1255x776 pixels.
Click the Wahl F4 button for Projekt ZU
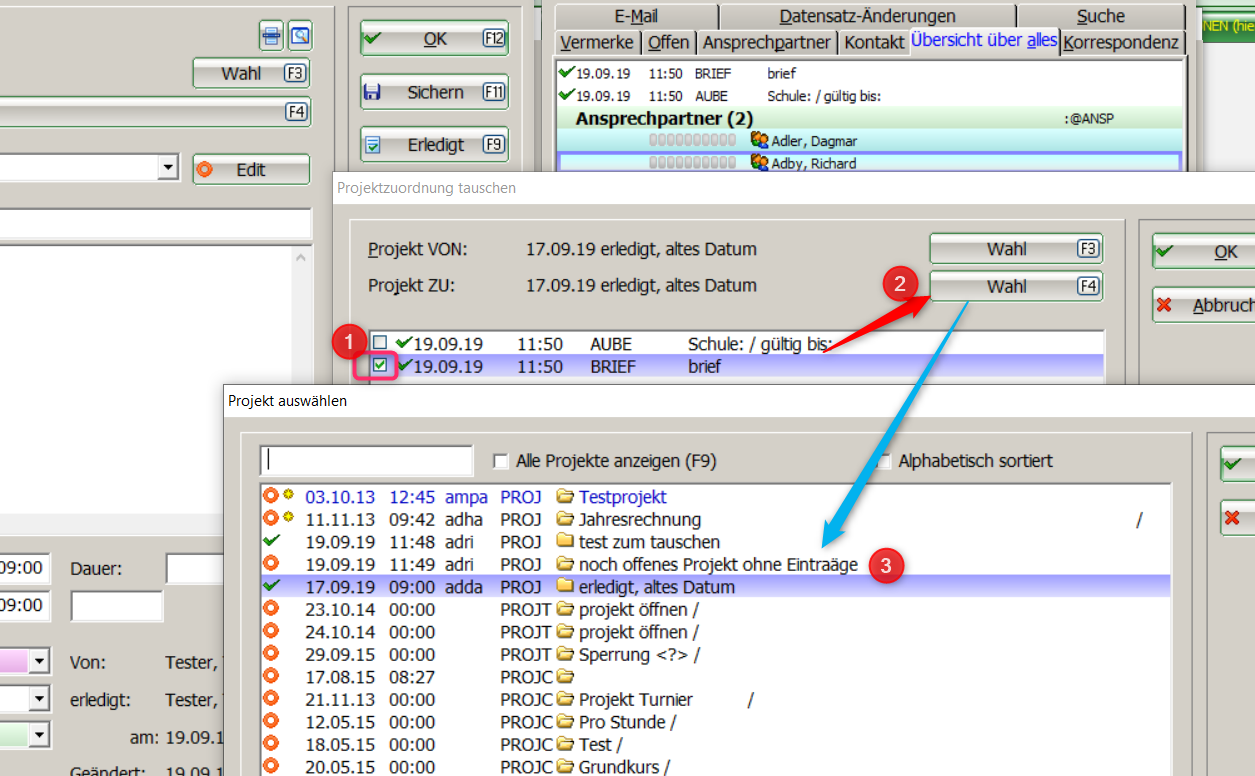[x=1015, y=286]
